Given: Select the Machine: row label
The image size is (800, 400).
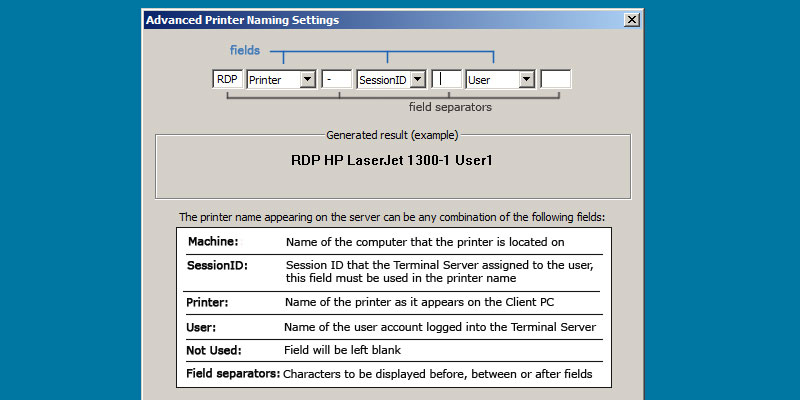Looking at the screenshot, I should 214,242.
